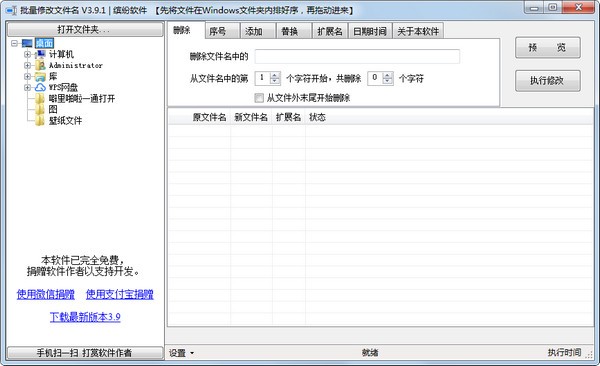This screenshot has width=600, height=366.
Task: Select the 壁纸文件 folder label
Action: [x=65, y=121]
